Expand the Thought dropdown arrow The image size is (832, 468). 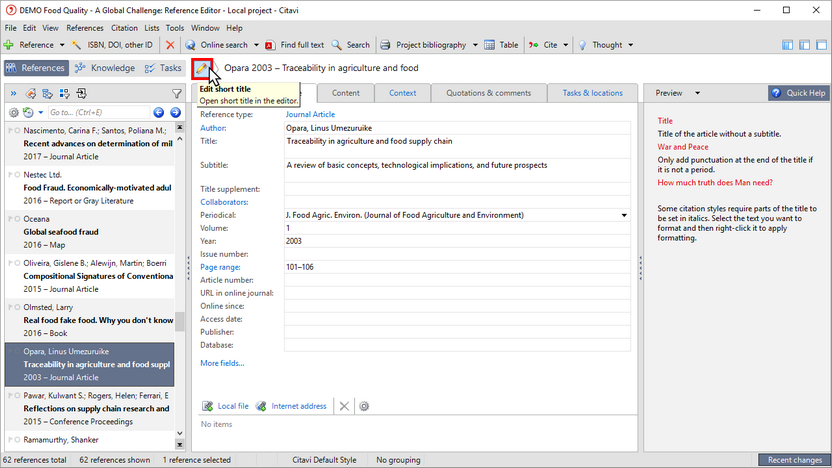coord(630,45)
